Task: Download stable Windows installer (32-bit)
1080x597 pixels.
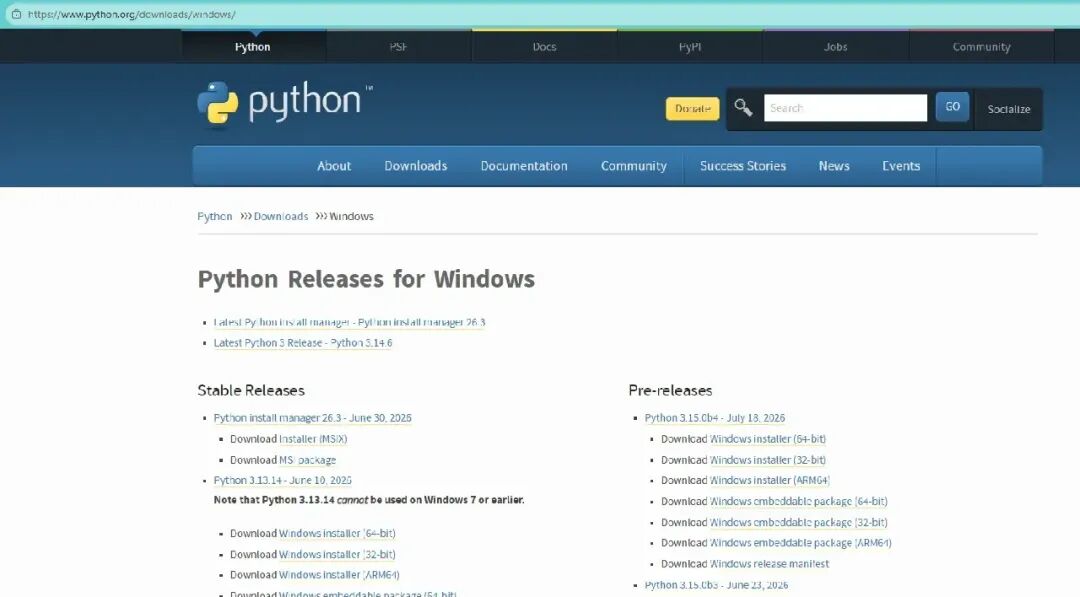Action: [x=337, y=554]
